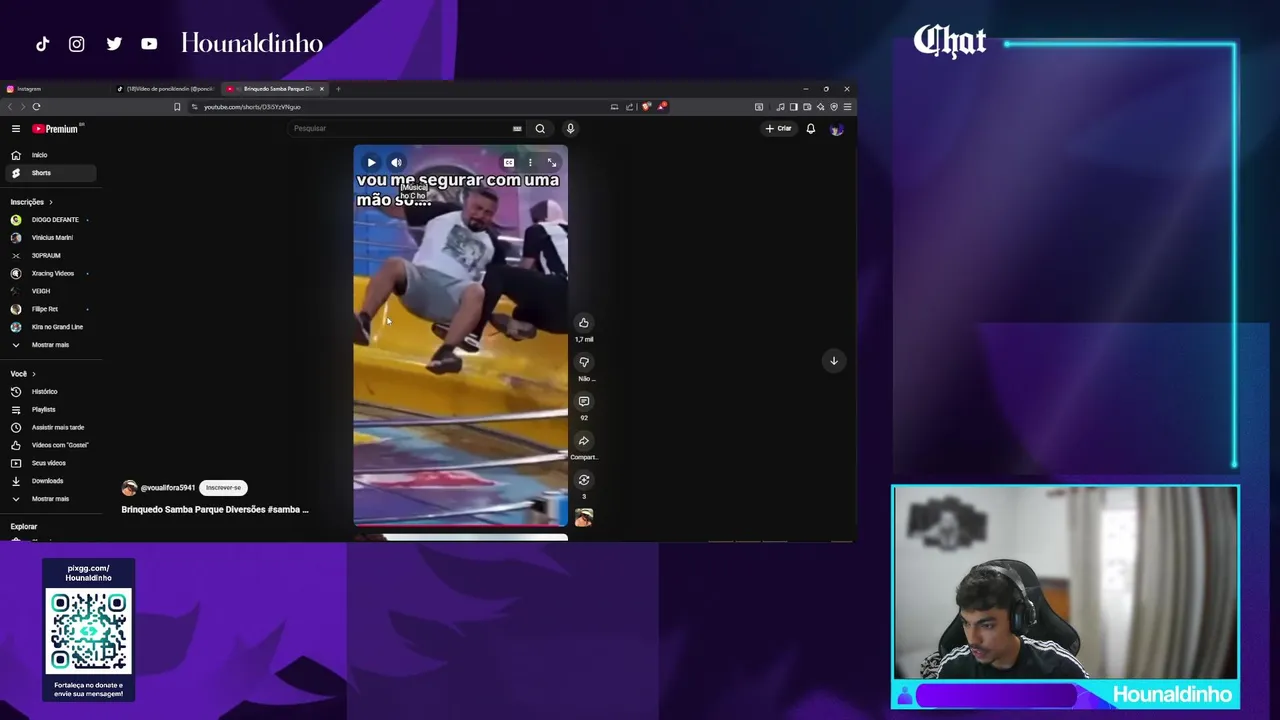
Task: Open Brave Shields lion icon
Action: [x=647, y=107]
